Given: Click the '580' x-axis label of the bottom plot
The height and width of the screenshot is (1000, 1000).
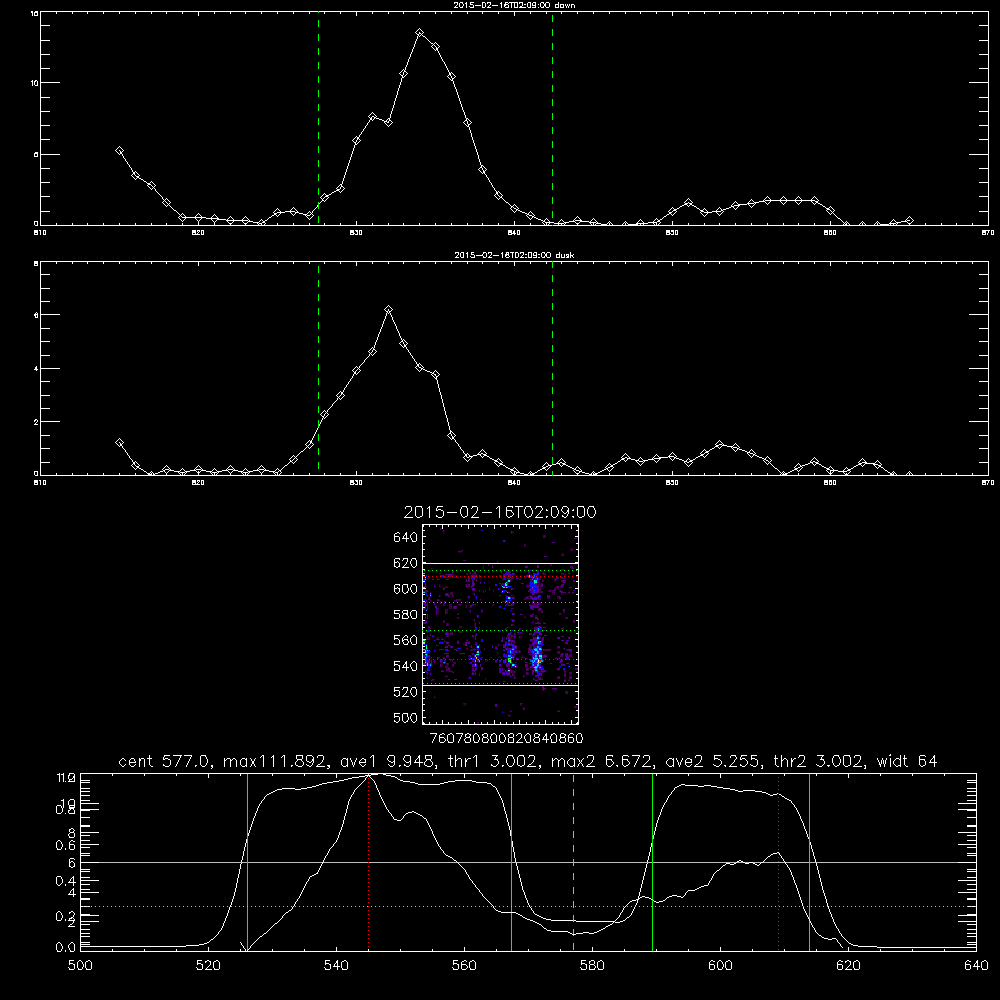Looking at the screenshot, I should pos(592,966).
